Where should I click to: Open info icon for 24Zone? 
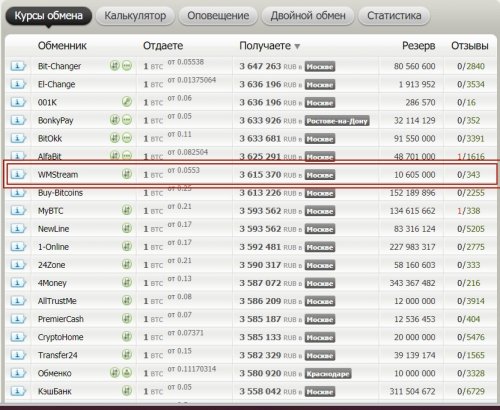18,264
